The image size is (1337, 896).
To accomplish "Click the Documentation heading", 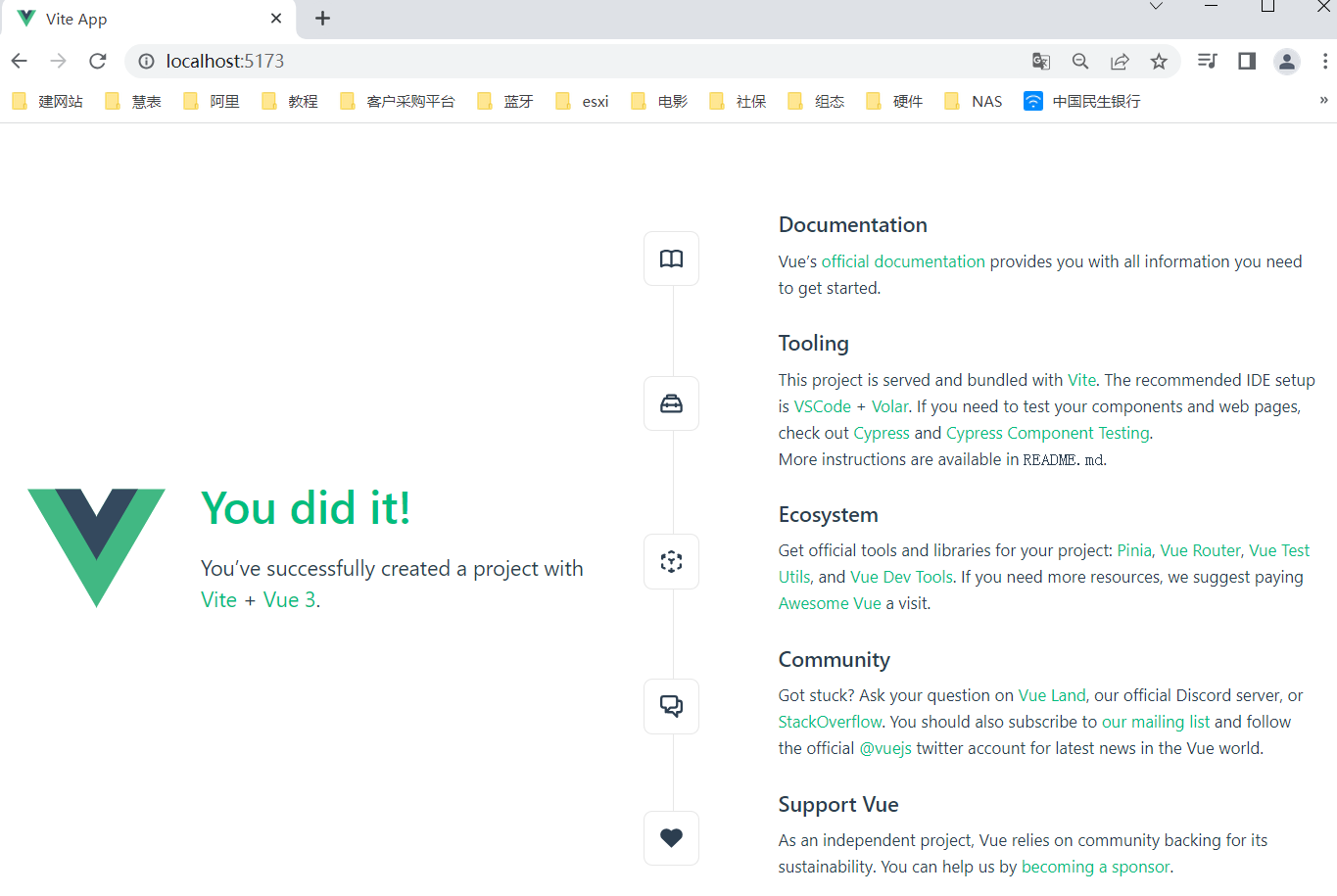I will click(x=852, y=224).
